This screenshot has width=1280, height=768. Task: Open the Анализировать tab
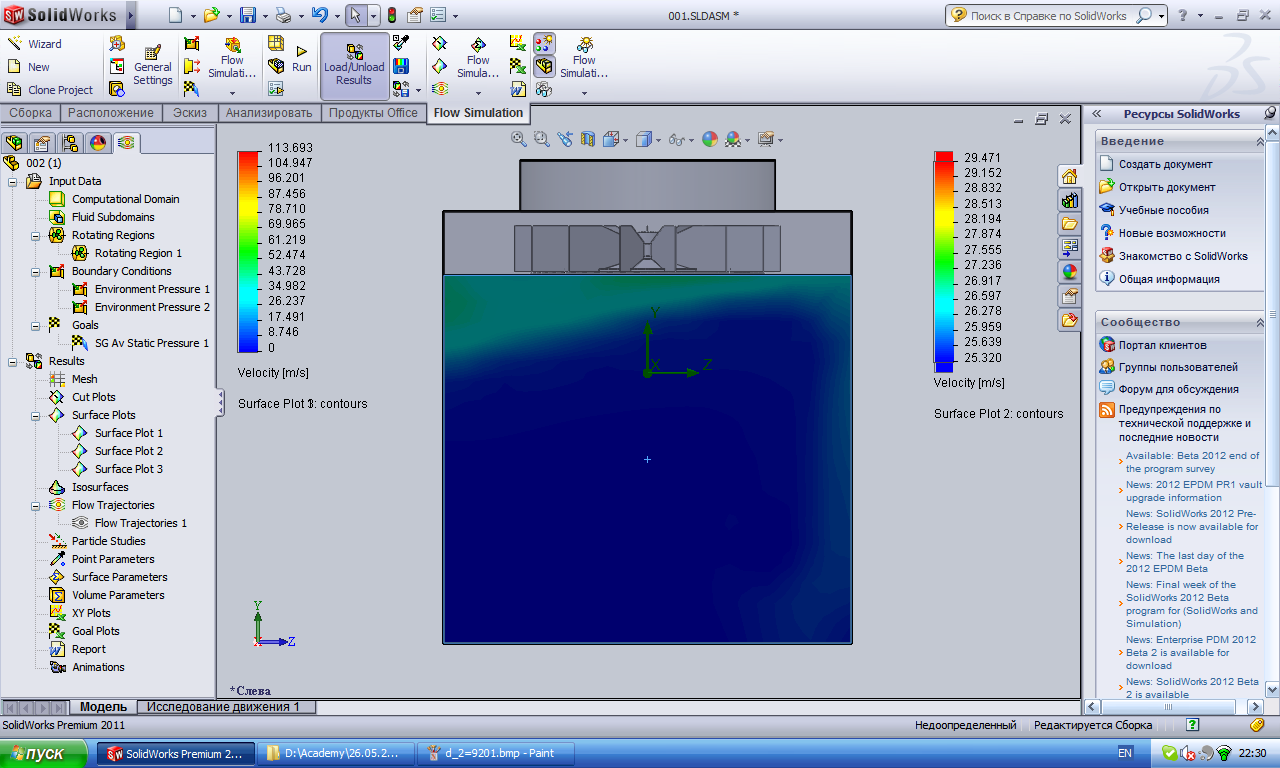(269, 113)
